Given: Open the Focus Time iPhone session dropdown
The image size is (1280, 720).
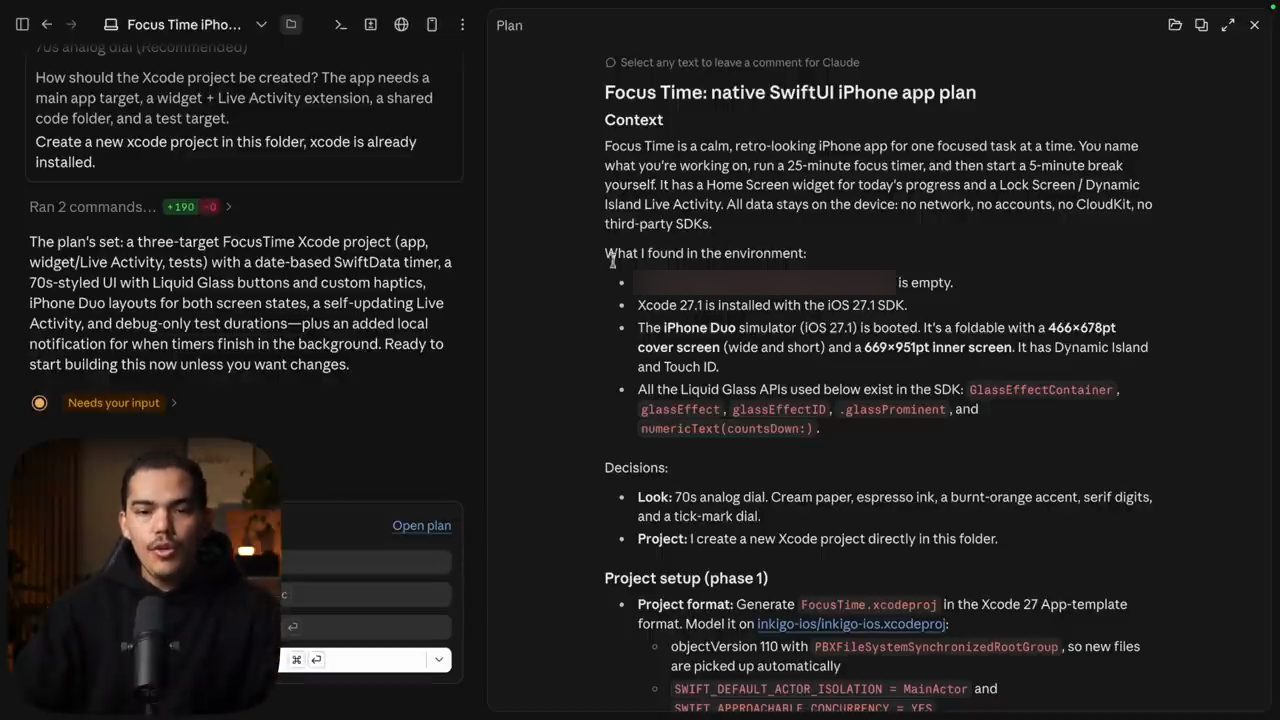Looking at the screenshot, I should [x=261, y=24].
